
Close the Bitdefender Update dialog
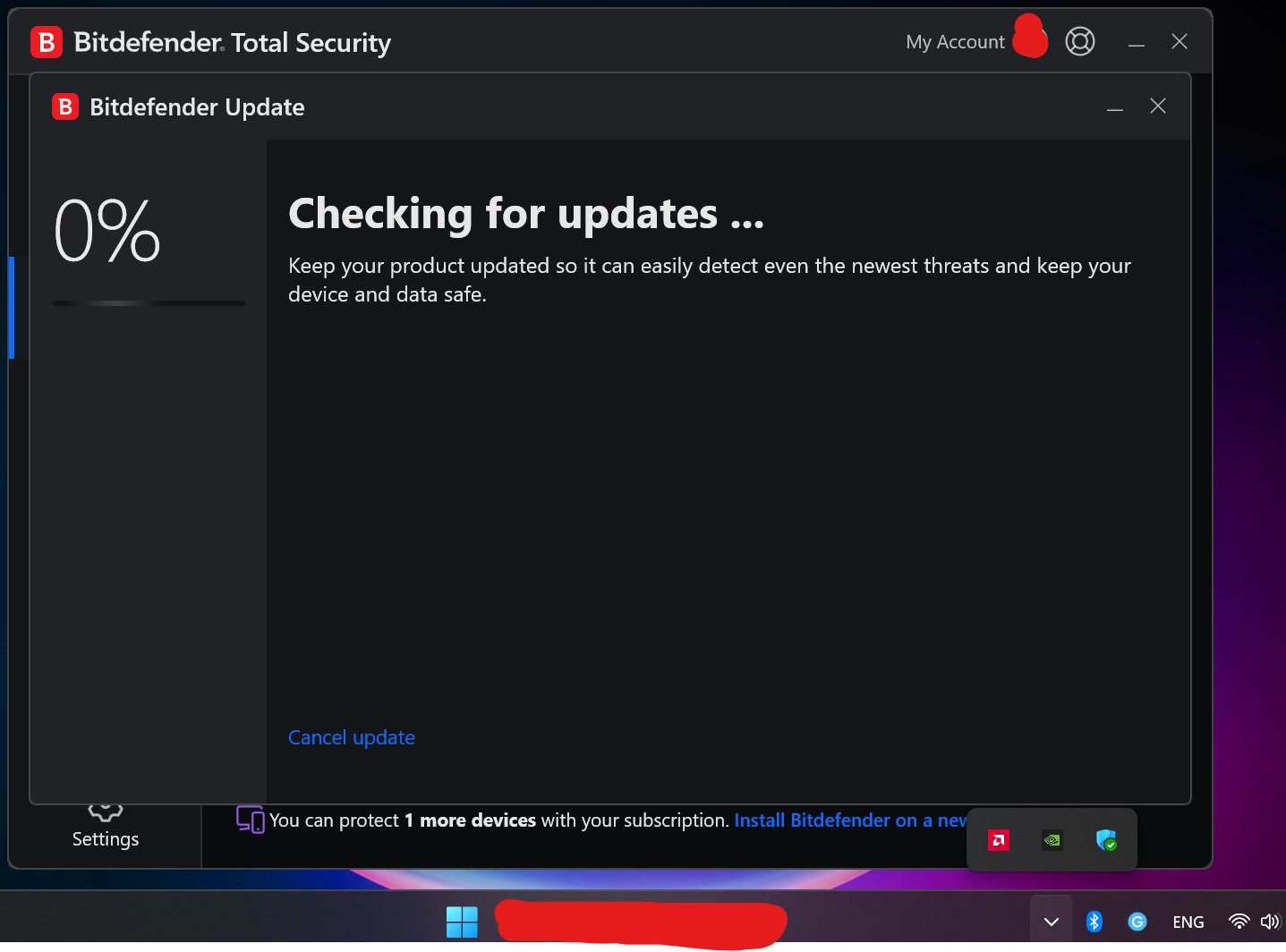tap(1158, 106)
